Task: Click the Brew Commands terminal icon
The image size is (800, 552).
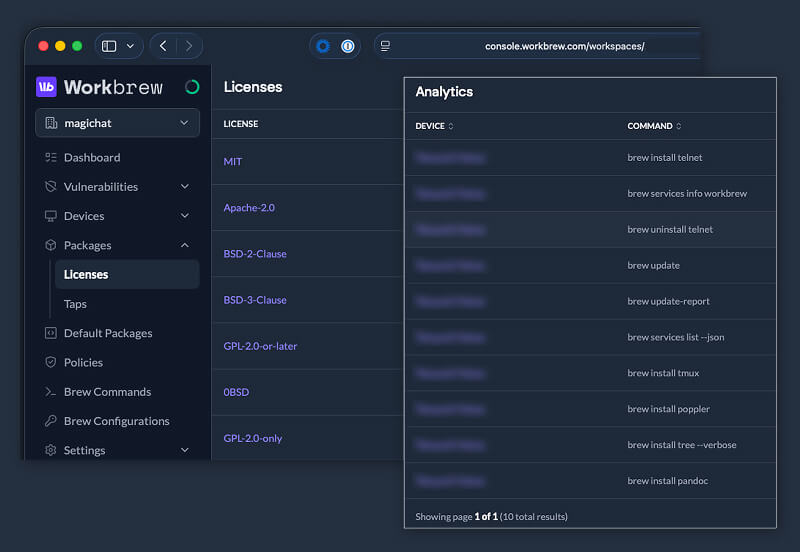Action: point(51,392)
